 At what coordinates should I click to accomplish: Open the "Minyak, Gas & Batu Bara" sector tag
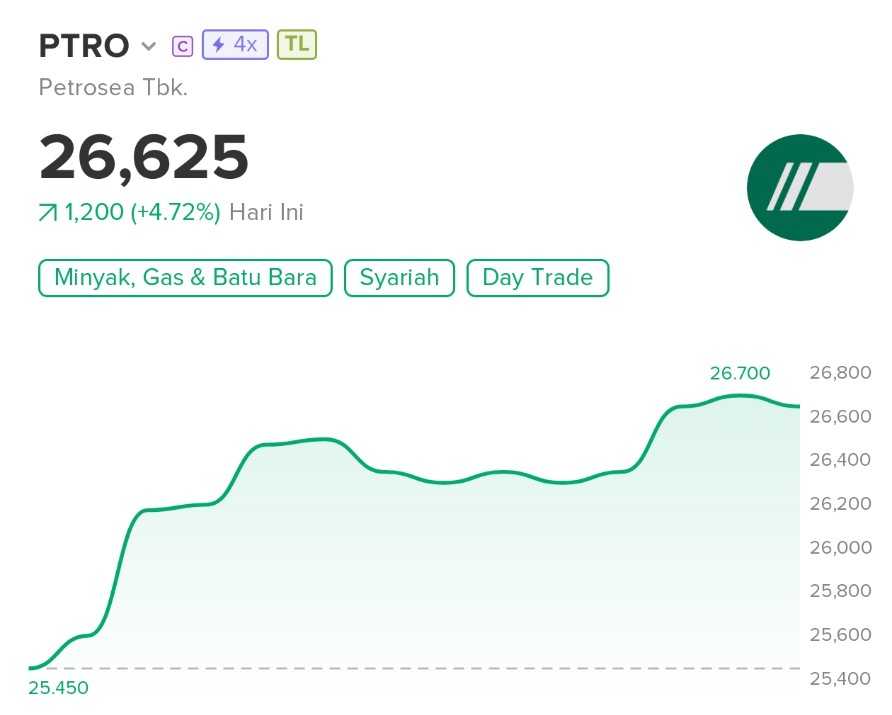[184, 277]
